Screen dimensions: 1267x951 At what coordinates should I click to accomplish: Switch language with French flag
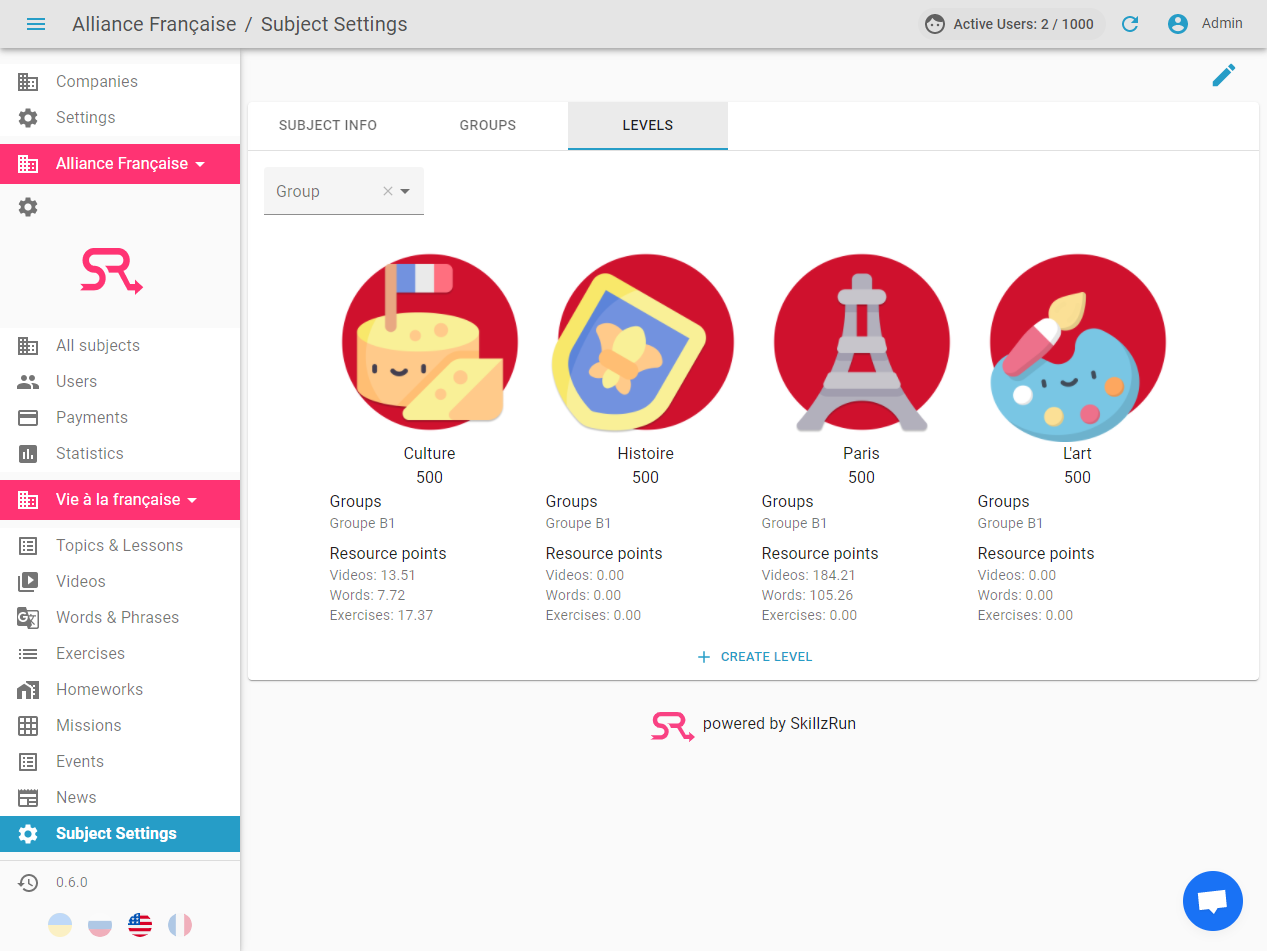(180, 925)
